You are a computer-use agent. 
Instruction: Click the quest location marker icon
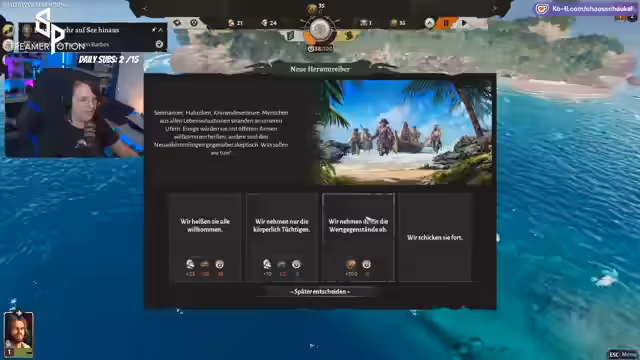point(159,44)
